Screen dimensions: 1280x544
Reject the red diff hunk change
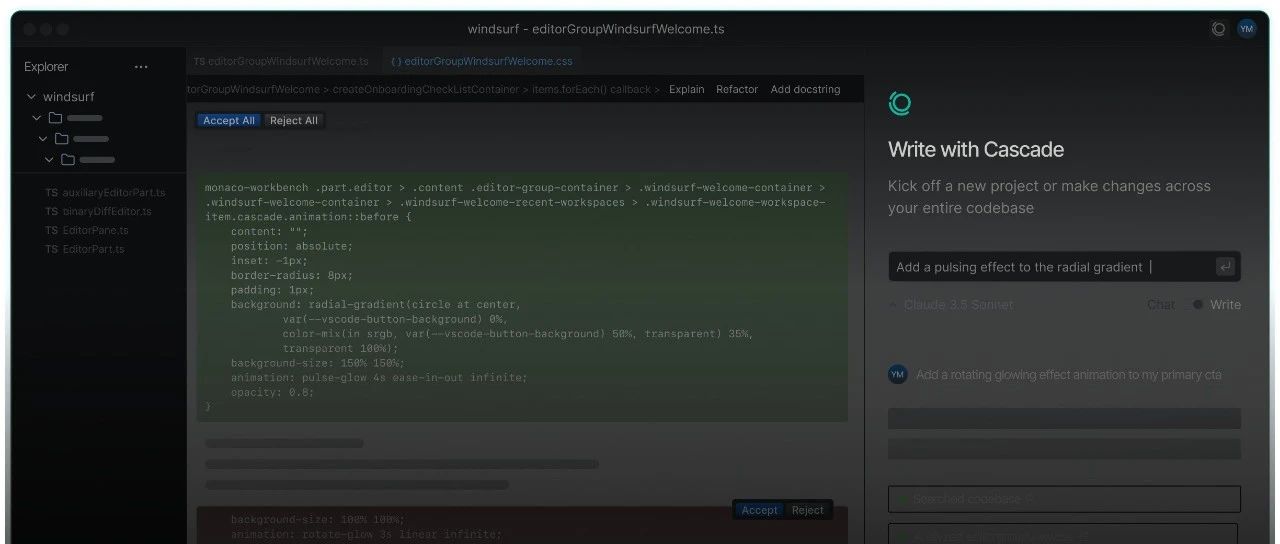(x=808, y=510)
